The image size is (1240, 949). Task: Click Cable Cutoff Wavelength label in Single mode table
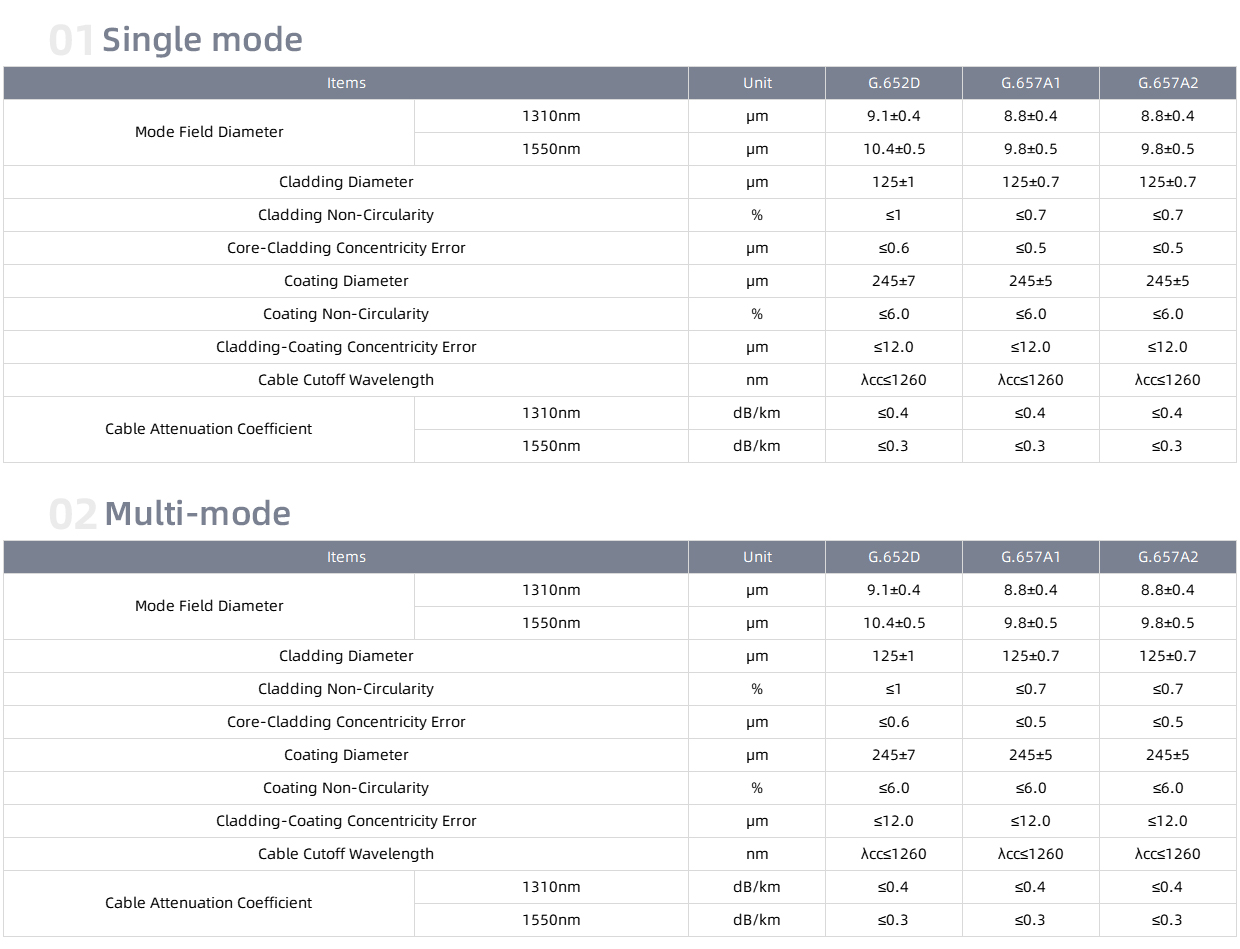[346, 380]
